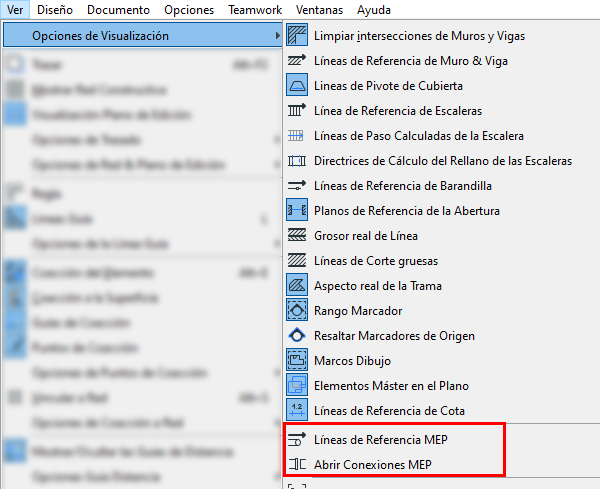The image size is (600, 489).
Task: Click Lineas de Pivote de Cubierta icon
Action: pyautogui.click(x=297, y=85)
